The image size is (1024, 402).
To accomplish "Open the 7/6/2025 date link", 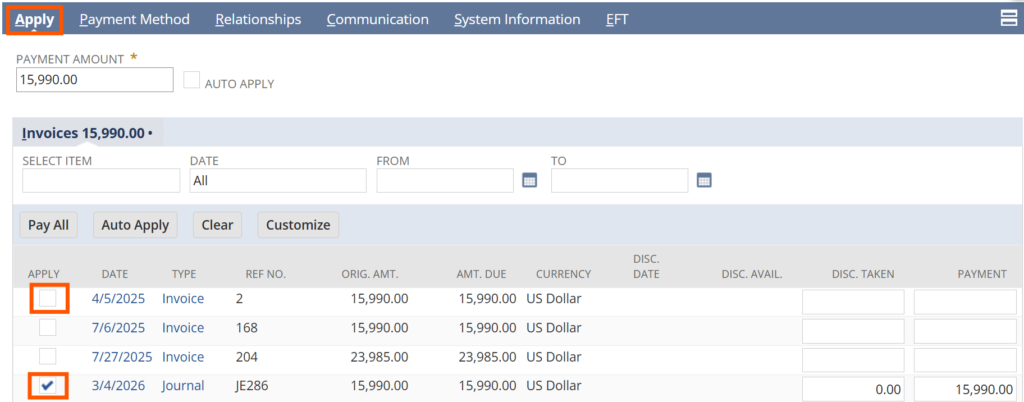I will 118,328.
